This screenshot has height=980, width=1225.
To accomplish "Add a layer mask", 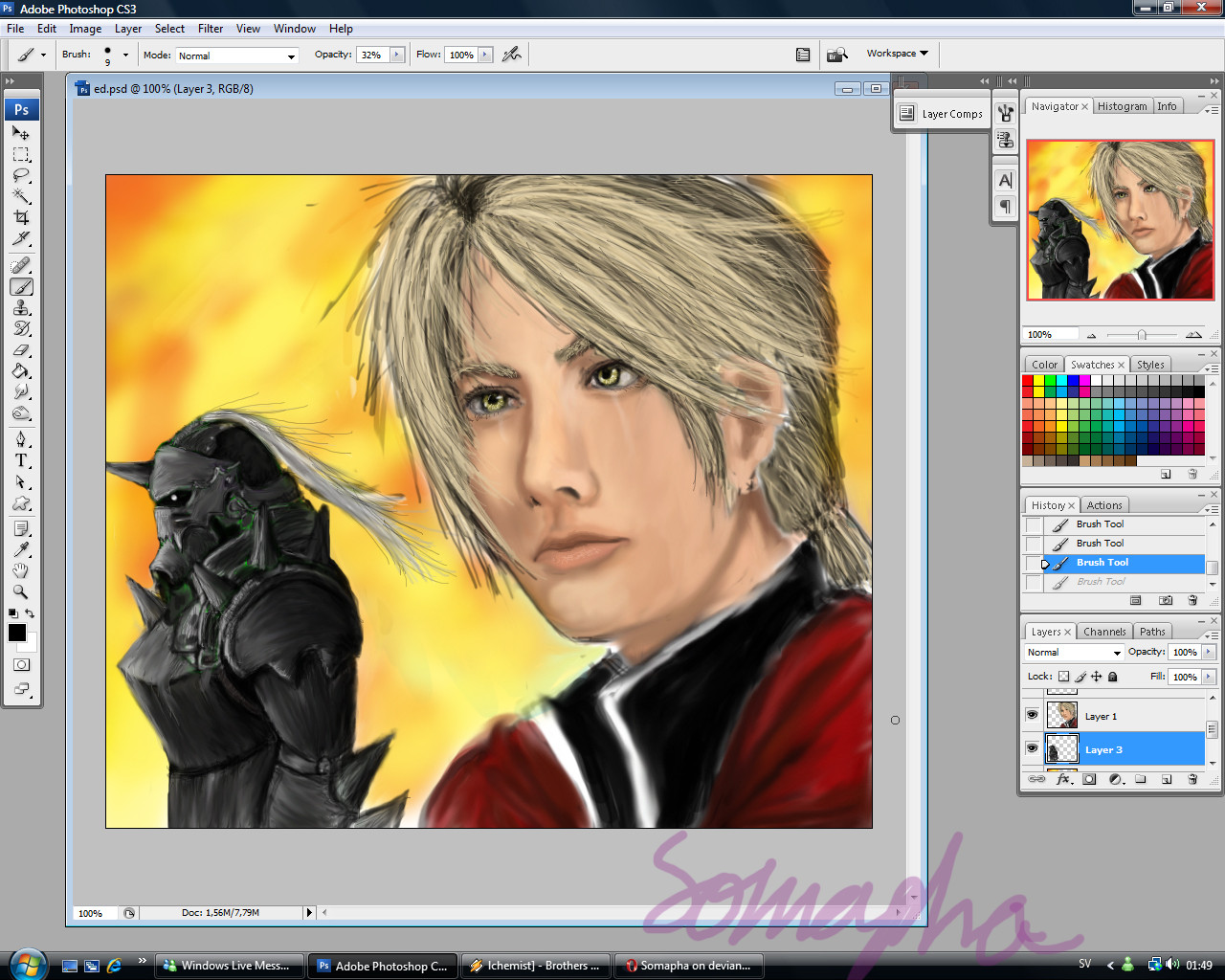I will coord(1089,779).
